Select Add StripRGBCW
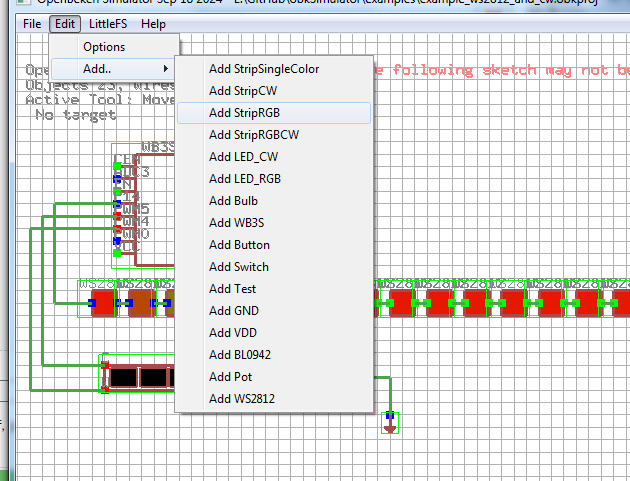 274,135
